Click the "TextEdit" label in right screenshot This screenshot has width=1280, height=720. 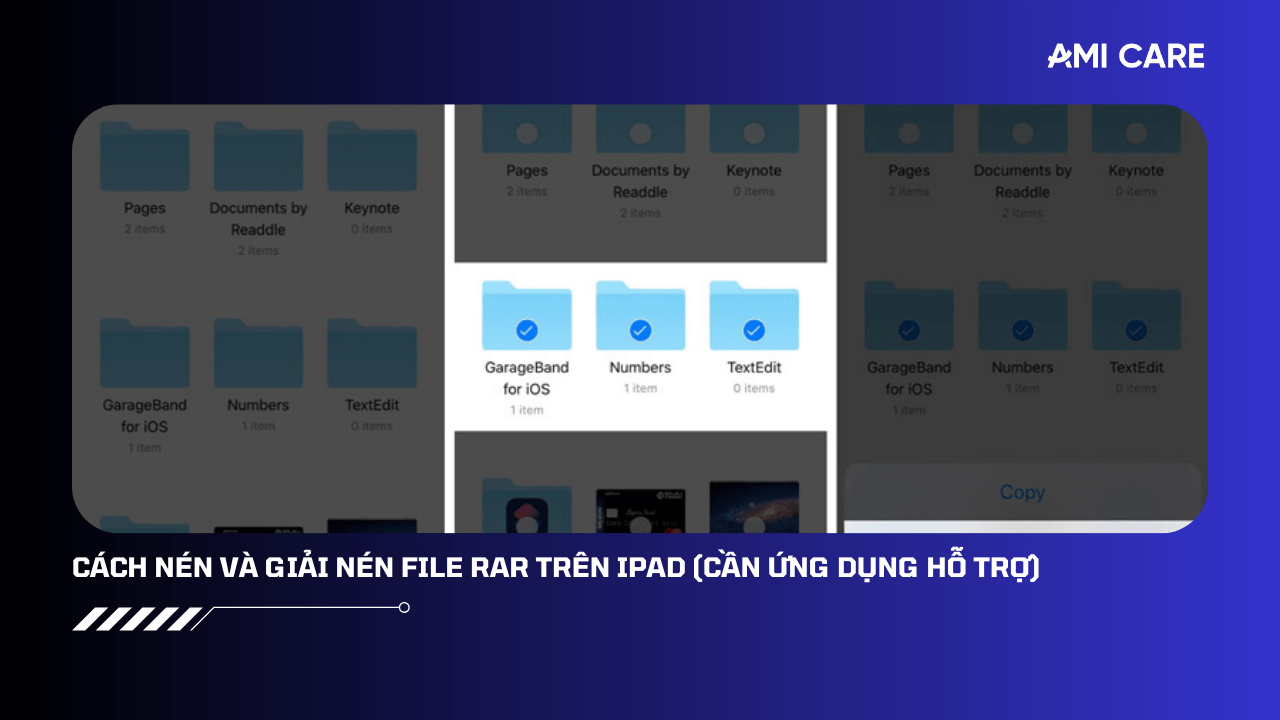click(1136, 367)
